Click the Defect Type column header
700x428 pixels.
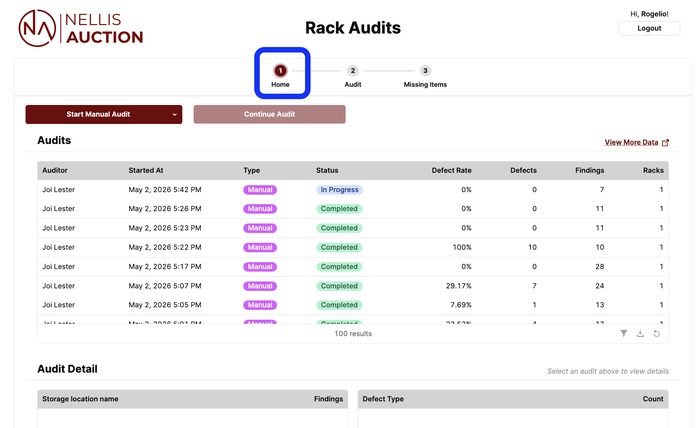[383, 399]
